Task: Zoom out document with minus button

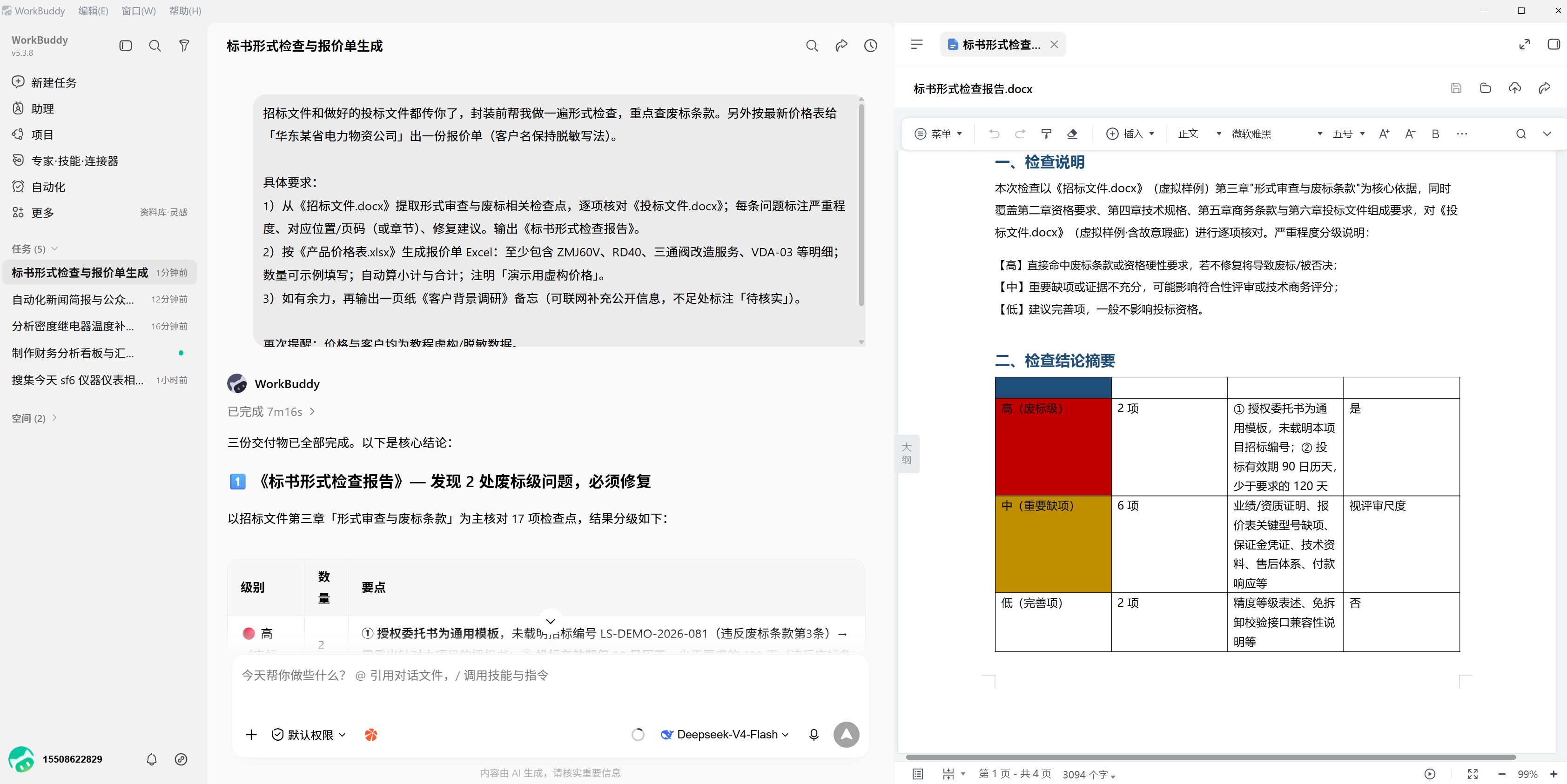Action: pos(1502,774)
